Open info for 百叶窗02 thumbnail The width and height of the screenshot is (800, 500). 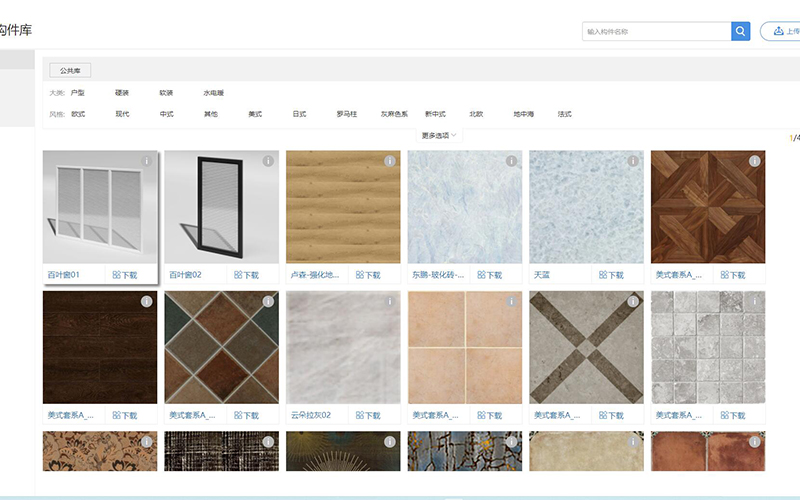pos(268,161)
